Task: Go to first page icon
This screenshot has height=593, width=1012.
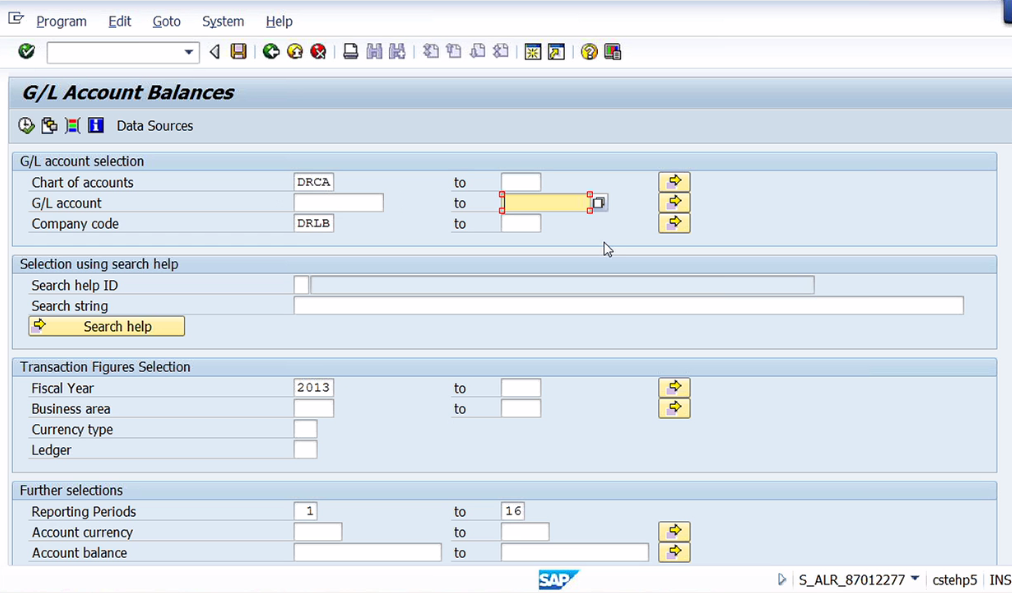Action: pos(430,52)
